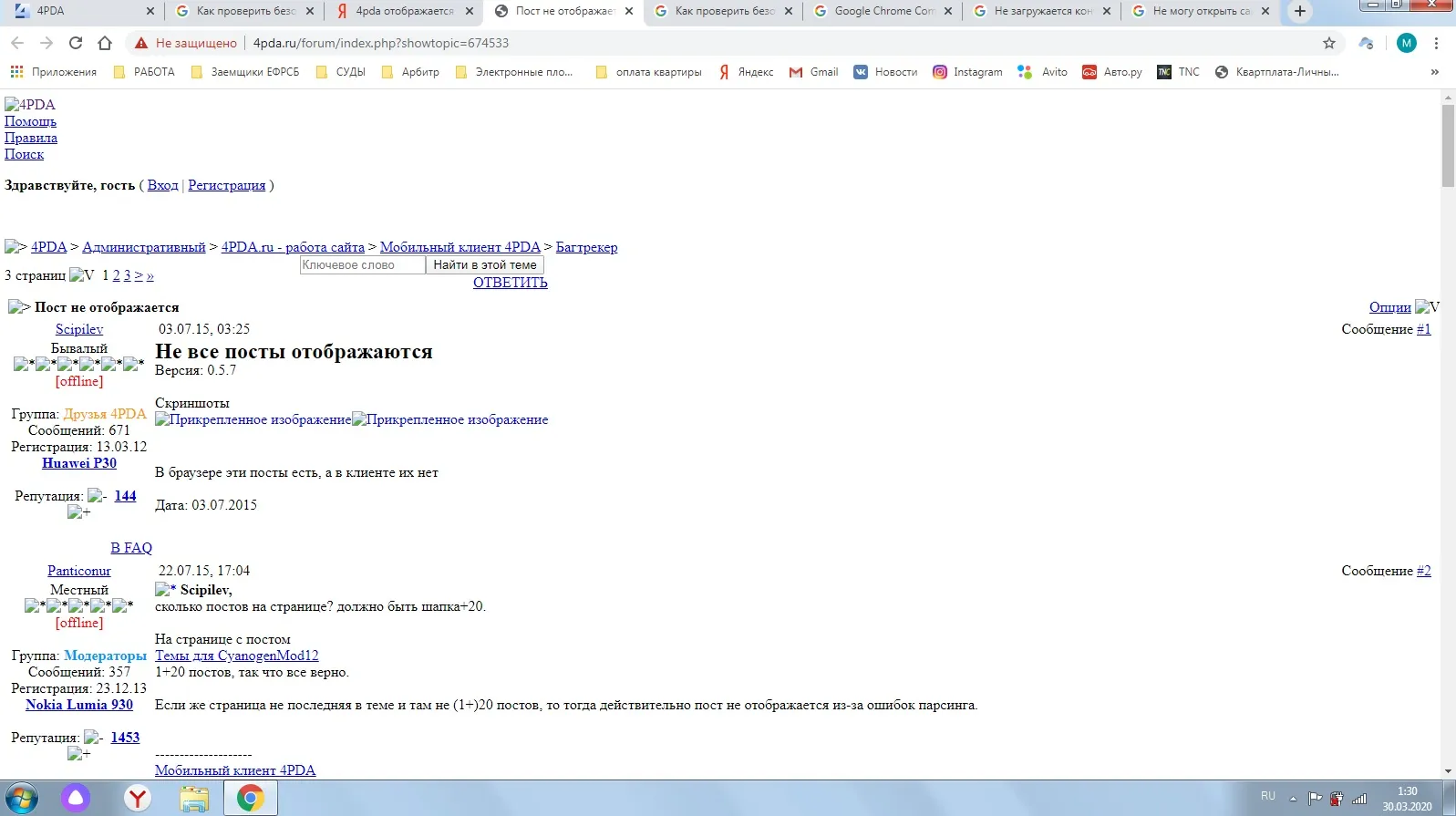Open the РАБОТА bookmark folder

pyautogui.click(x=144, y=72)
